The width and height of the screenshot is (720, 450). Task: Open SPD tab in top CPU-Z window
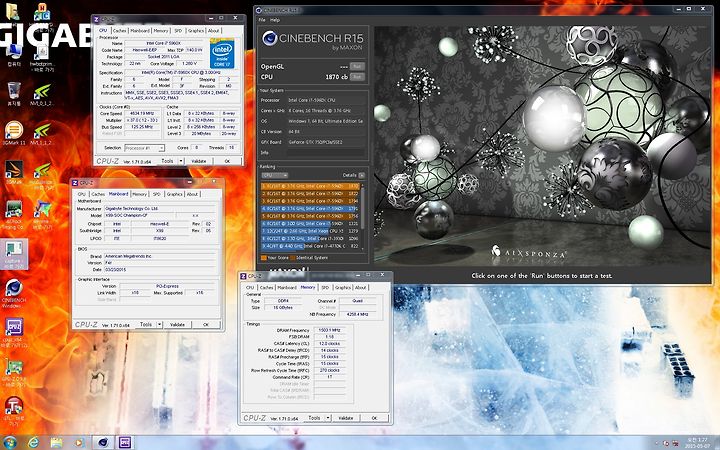(x=178, y=31)
